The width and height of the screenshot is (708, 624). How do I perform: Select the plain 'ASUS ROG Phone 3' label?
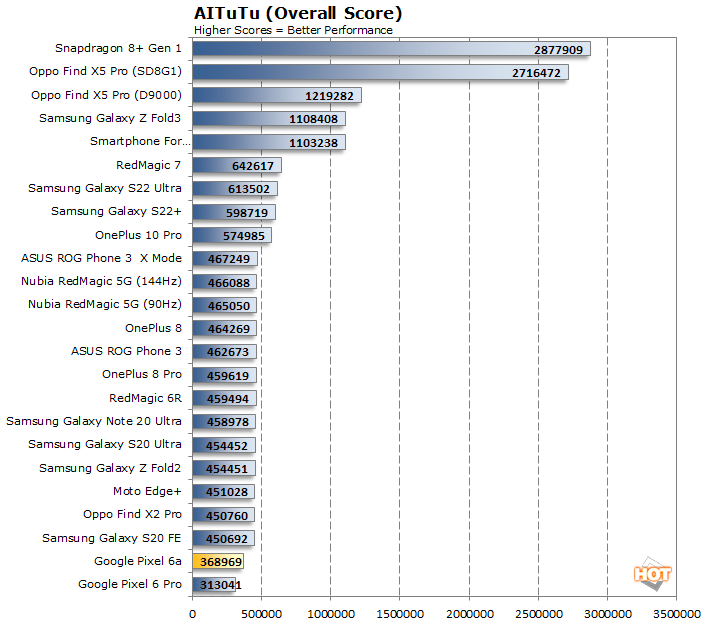[126, 351]
